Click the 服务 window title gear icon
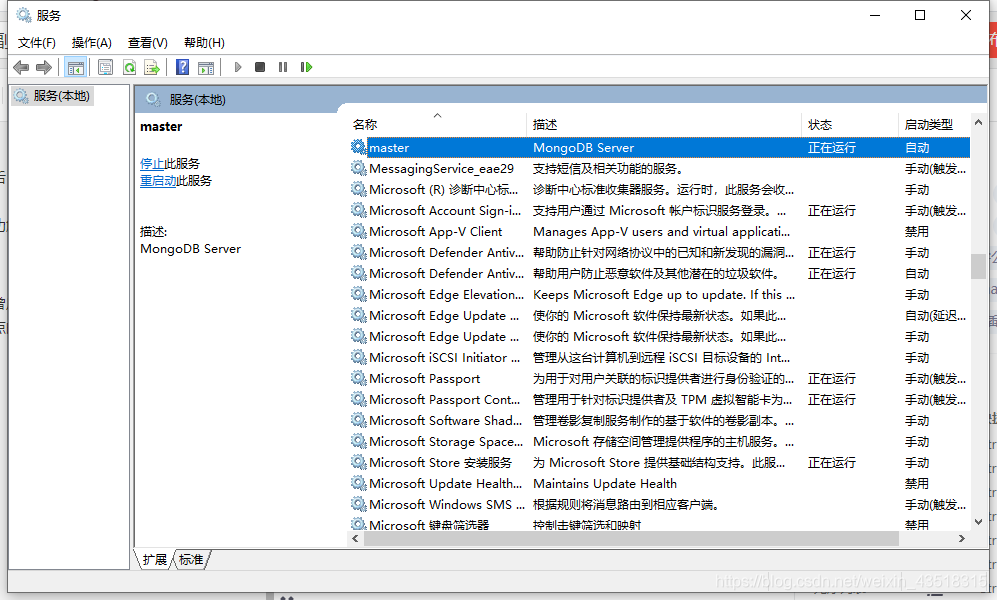 (x=24, y=15)
